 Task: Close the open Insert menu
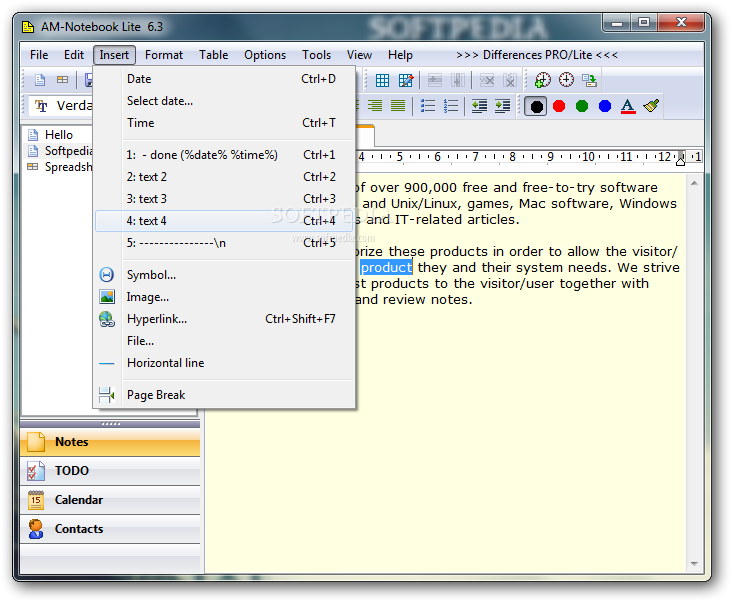tap(114, 55)
